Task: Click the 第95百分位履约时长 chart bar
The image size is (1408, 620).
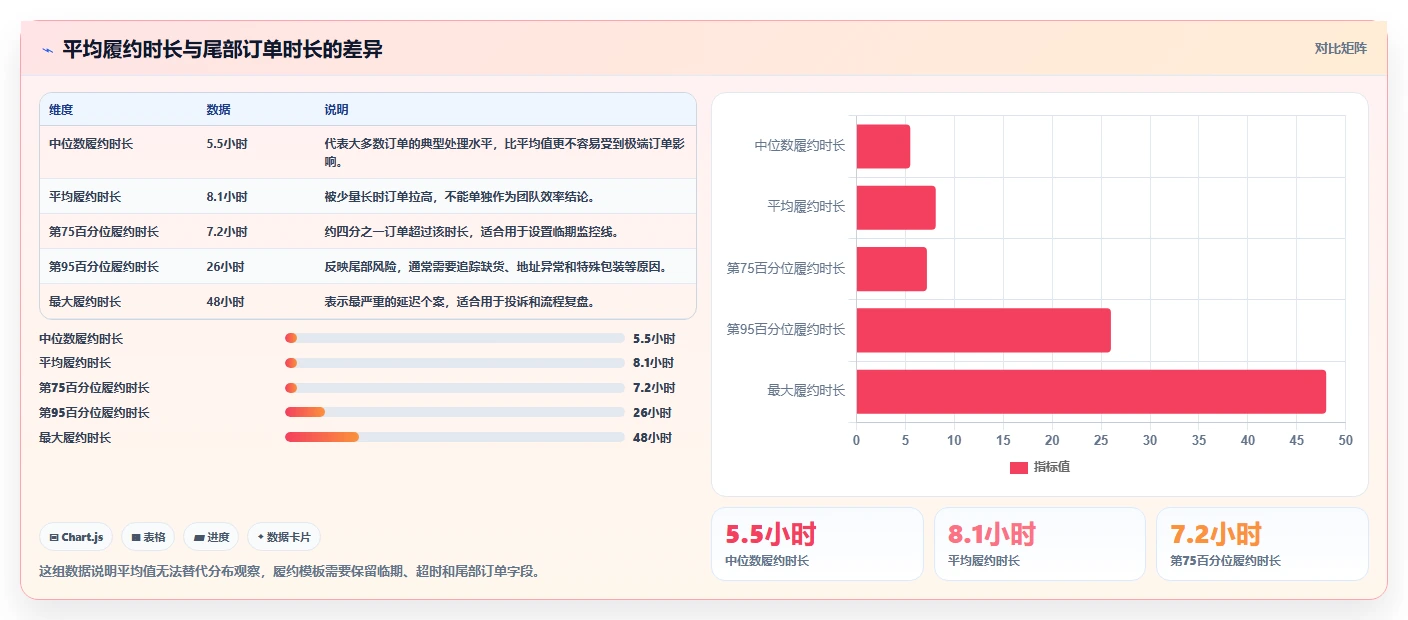Action: [984, 330]
